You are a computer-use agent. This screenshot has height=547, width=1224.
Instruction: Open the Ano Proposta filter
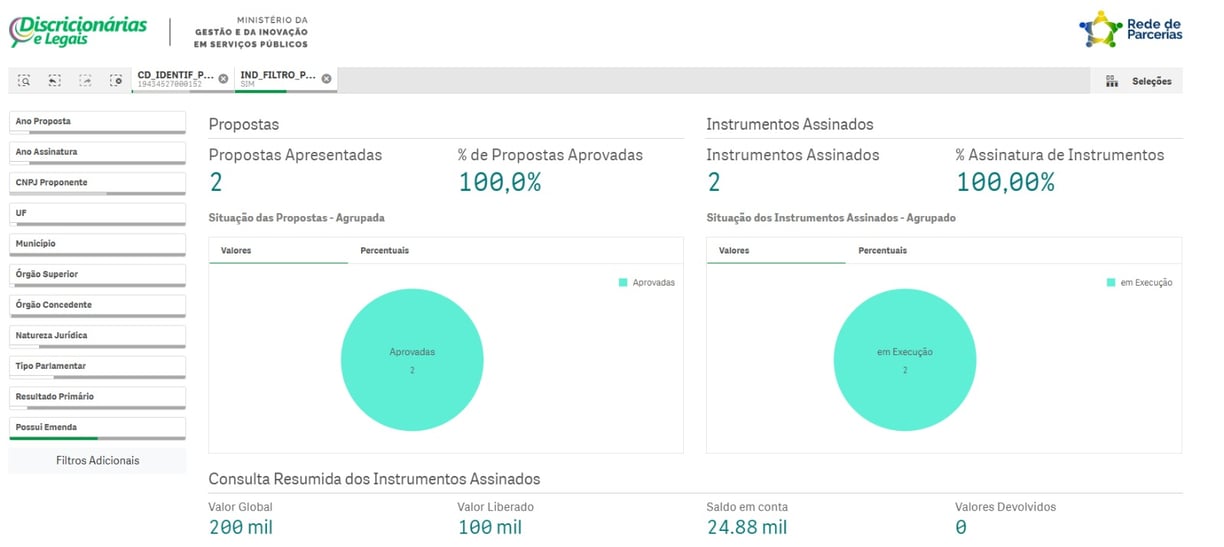click(97, 122)
